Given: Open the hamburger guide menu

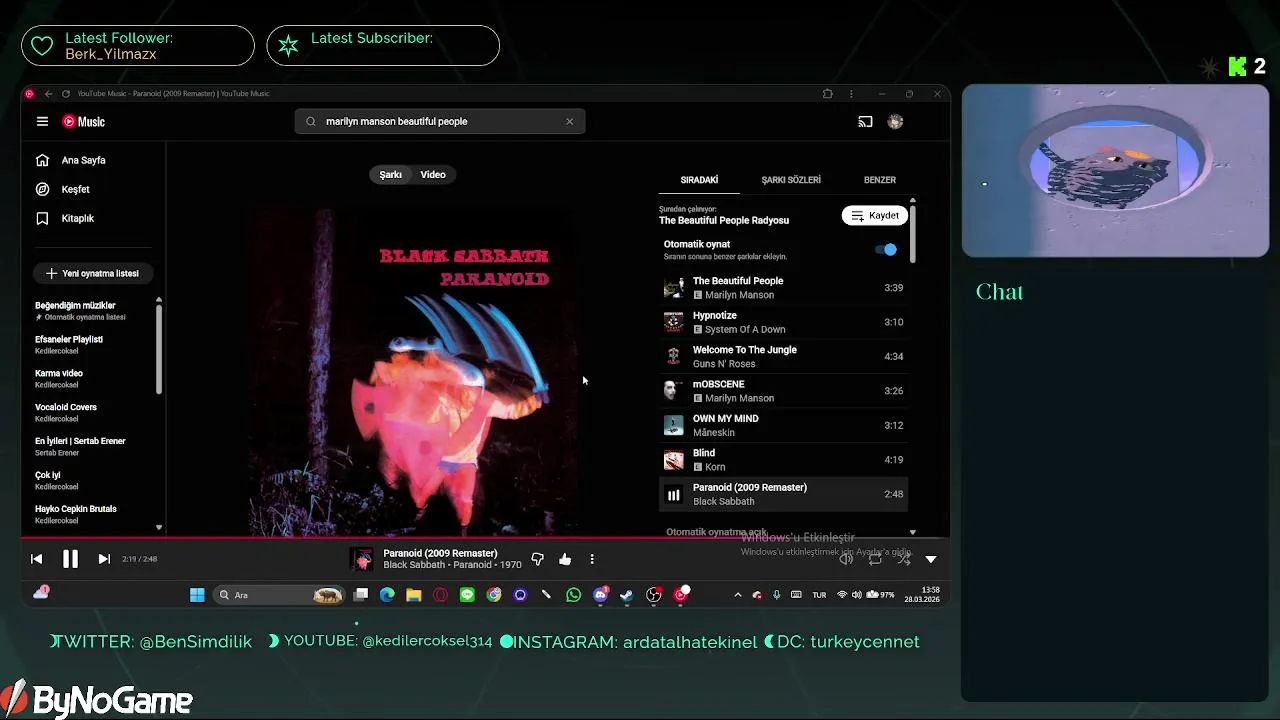Looking at the screenshot, I should (42, 122).
